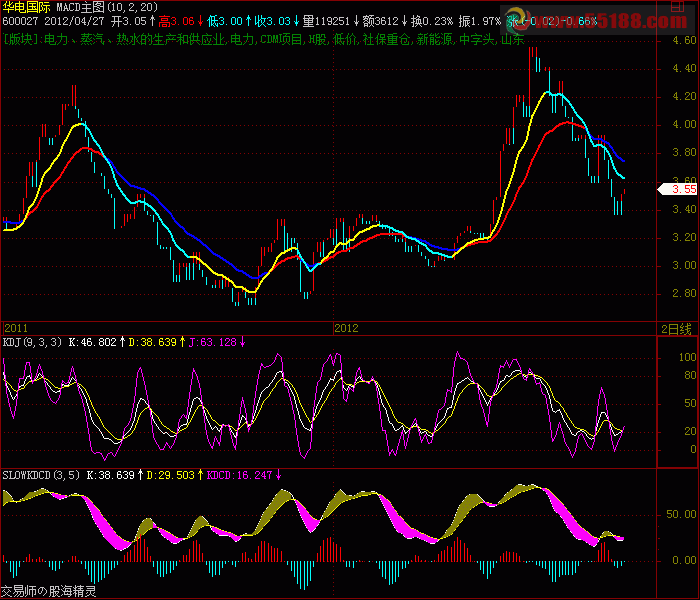
Task: Click the 3.55 current price tag
Action: click(x=682, y=189)
